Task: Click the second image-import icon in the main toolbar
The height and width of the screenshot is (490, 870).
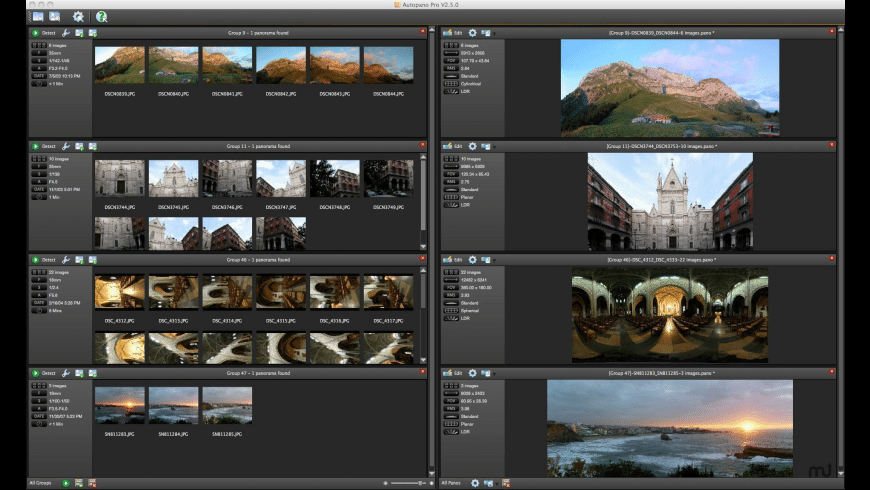Action: [55, 17]
